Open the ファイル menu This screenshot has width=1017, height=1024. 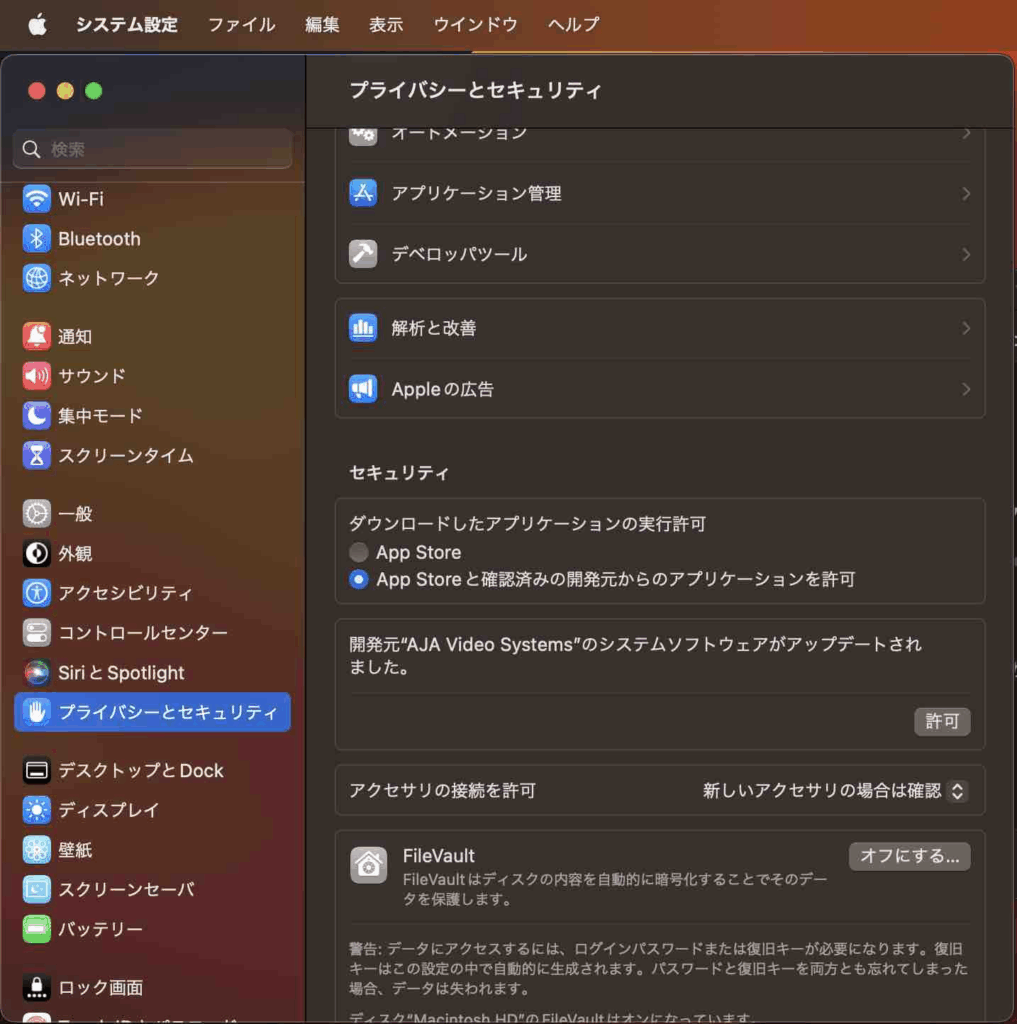241,25
